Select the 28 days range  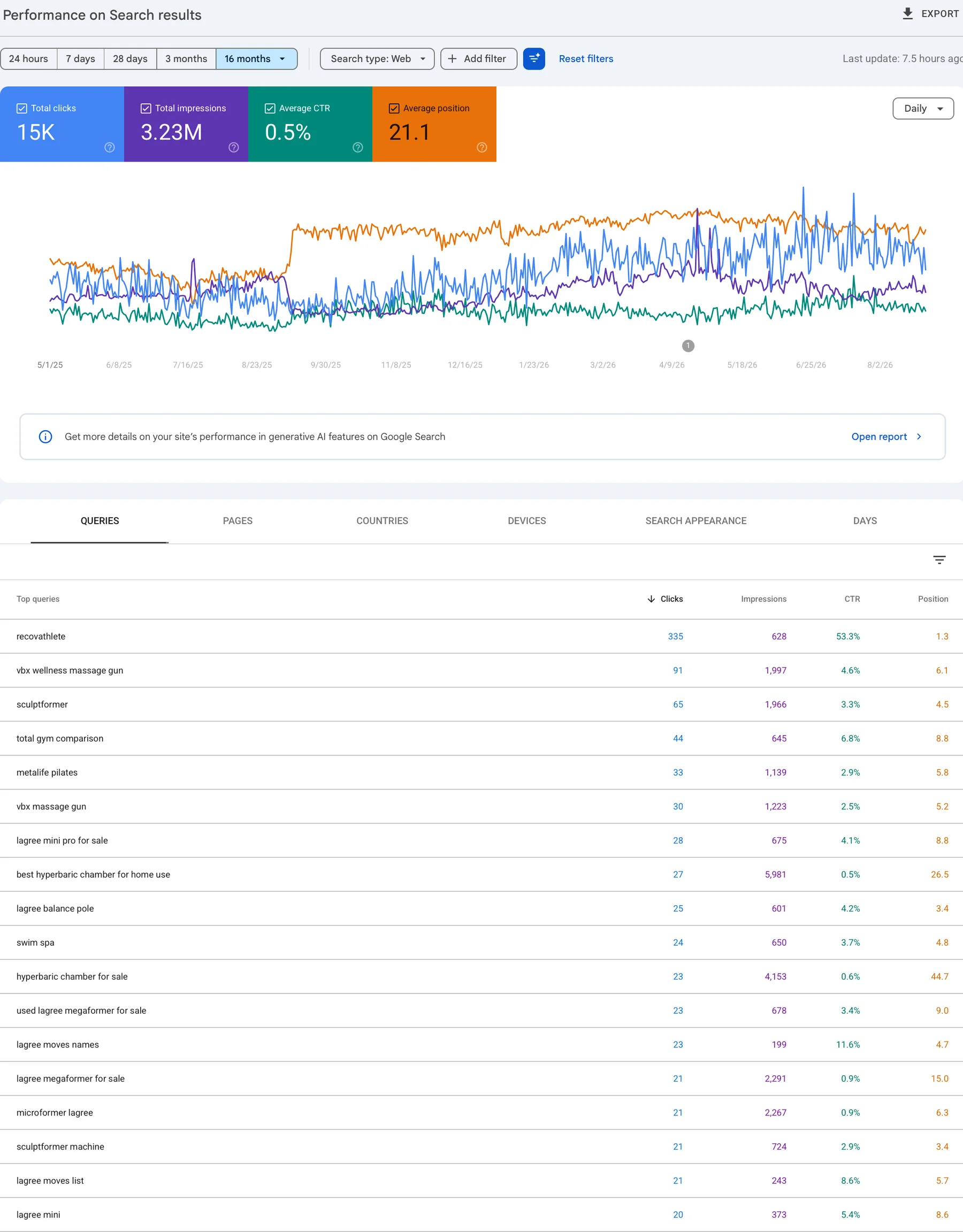pos(131,59)
